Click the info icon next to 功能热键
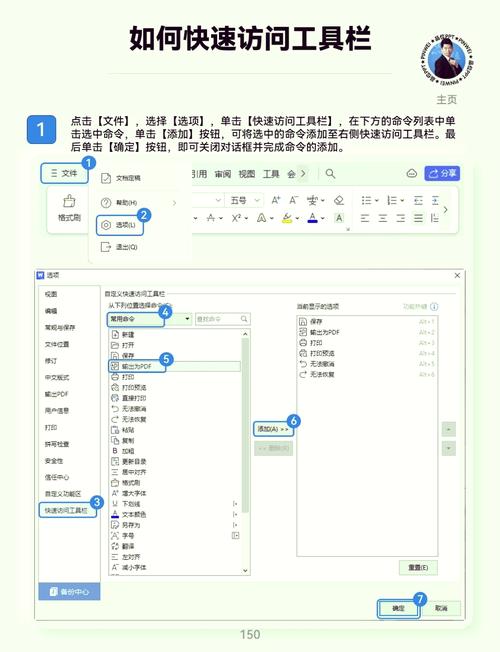 point(434,307)
